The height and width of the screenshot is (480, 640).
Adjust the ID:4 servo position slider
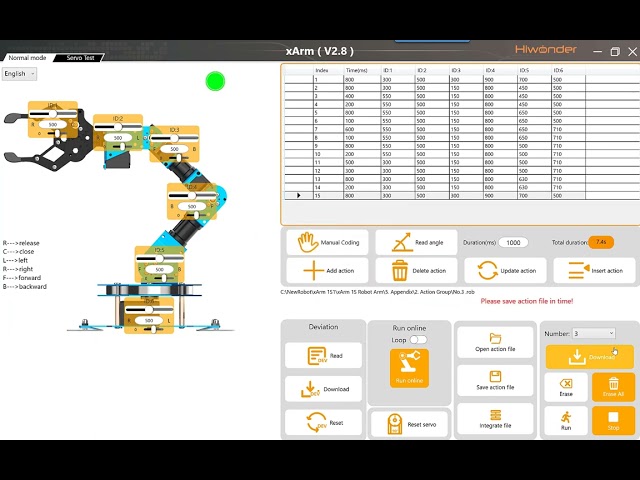point(192,196)
